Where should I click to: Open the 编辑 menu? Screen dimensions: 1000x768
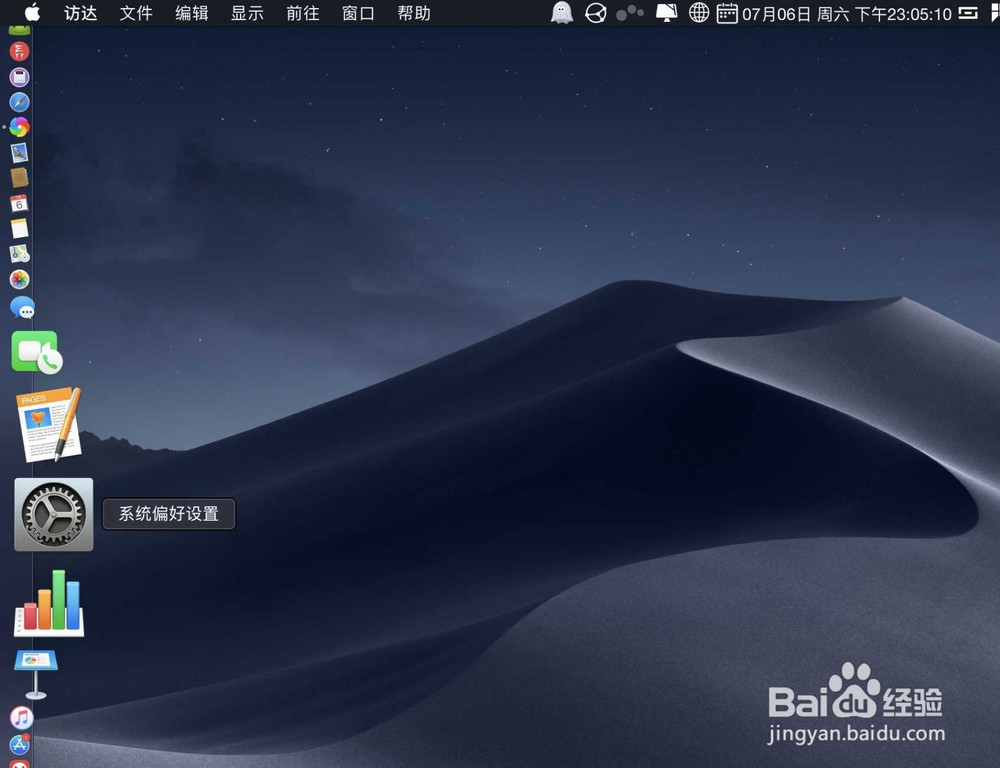(x=191, y=13)
